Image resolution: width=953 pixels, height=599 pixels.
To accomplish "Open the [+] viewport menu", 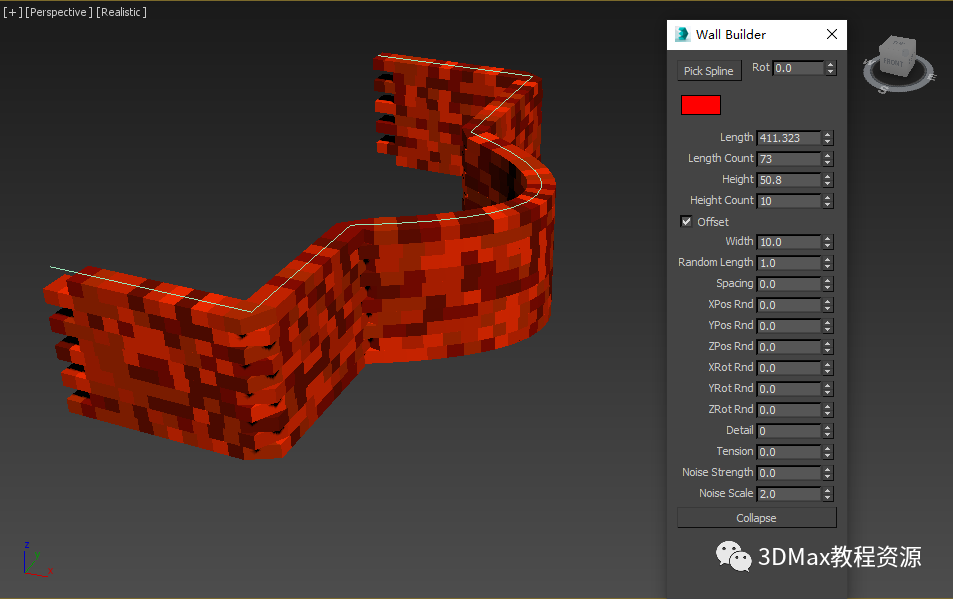I will [12, 12].
